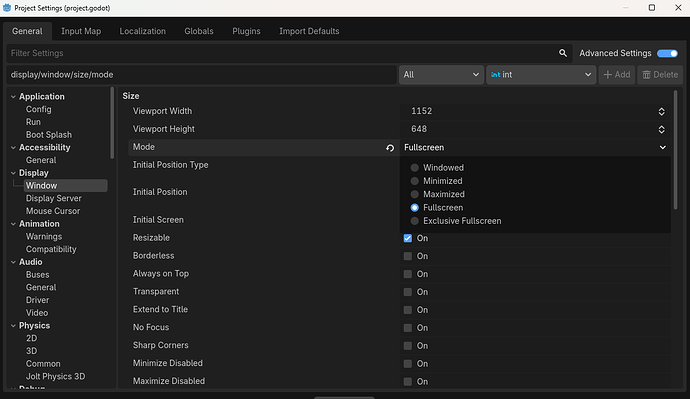
Task: Enable the Always on Top checkbox
Action: point(407,274)
